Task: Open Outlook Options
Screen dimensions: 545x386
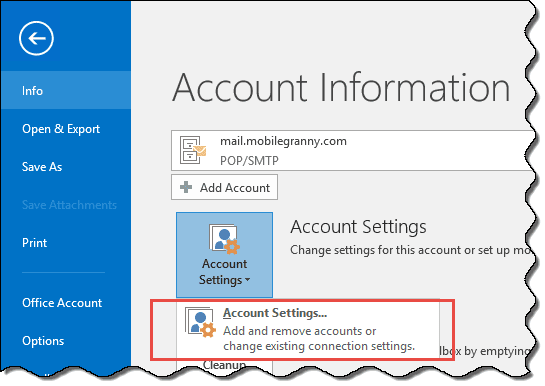Action: tap(43, 340)
